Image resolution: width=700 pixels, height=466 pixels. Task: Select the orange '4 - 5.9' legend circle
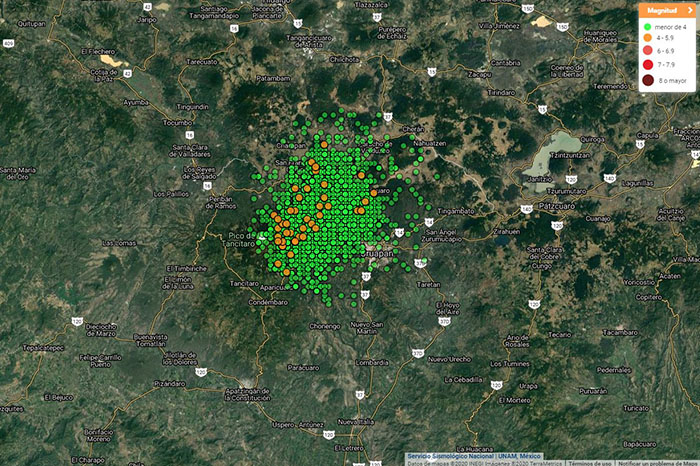[647, 39]
